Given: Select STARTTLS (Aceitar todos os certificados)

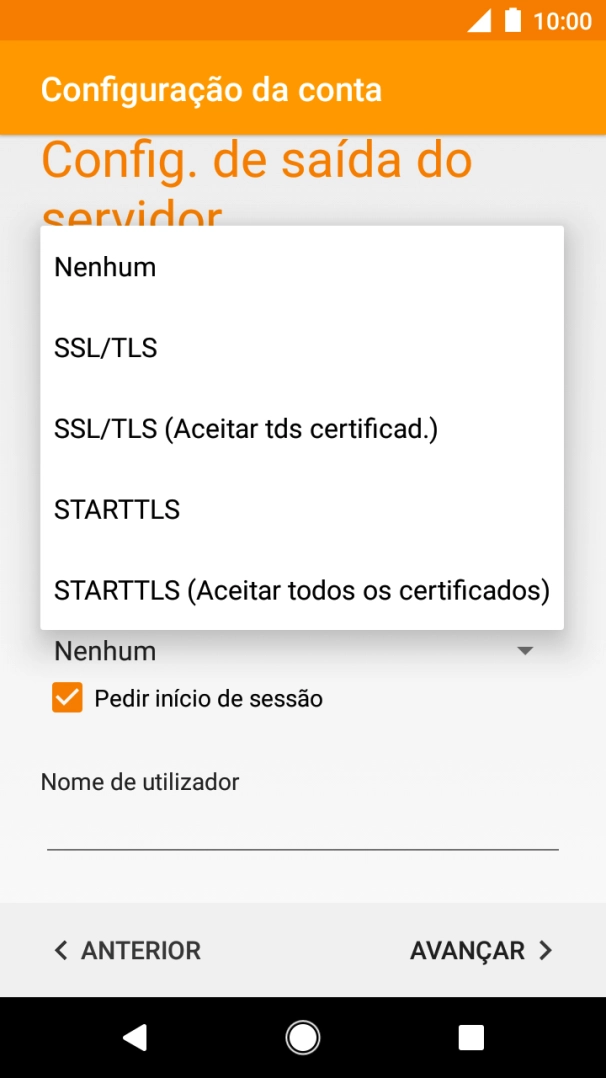Looking at the screenshot, I should [300, 590].
